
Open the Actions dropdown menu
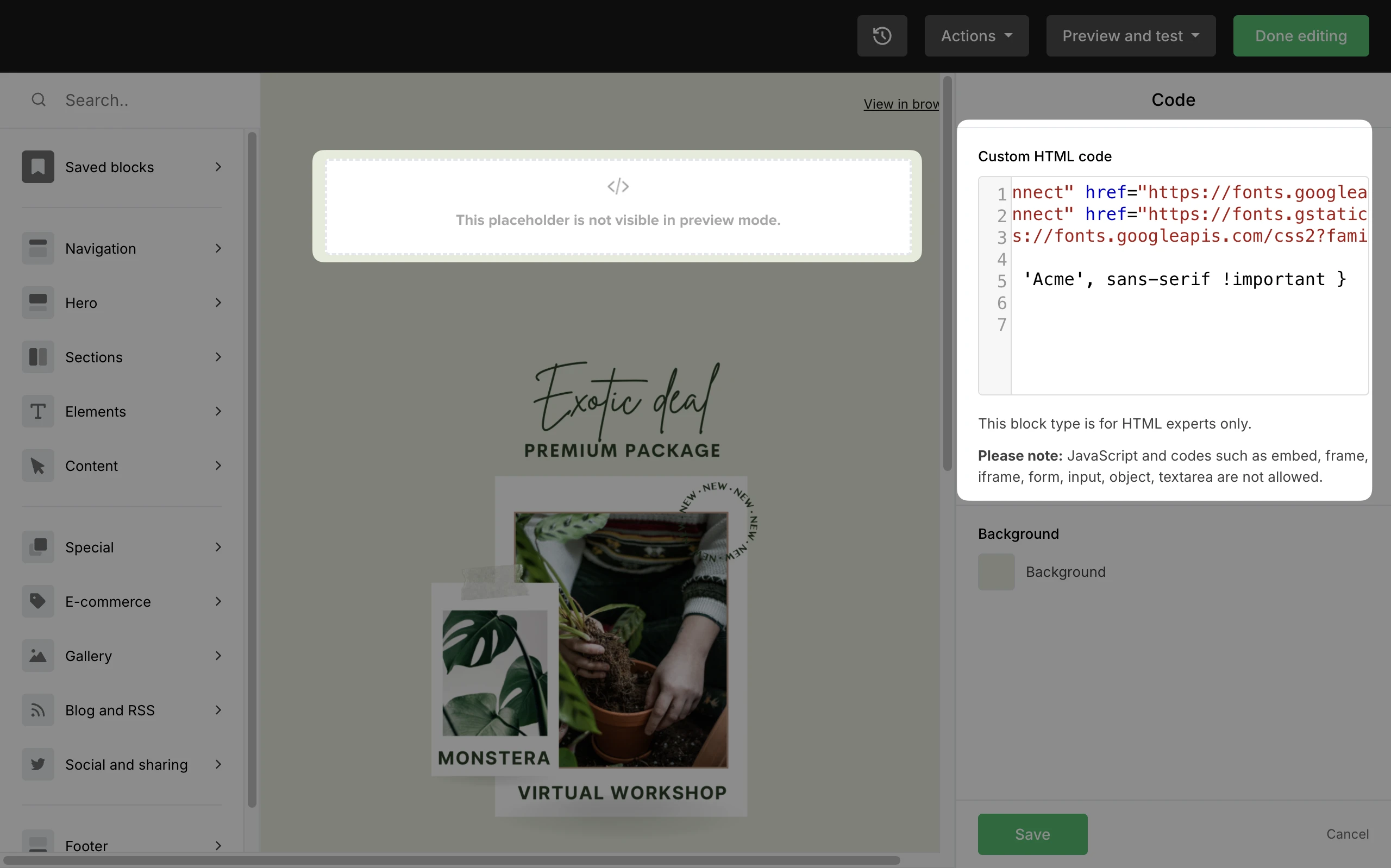click(x=976, y=36)
